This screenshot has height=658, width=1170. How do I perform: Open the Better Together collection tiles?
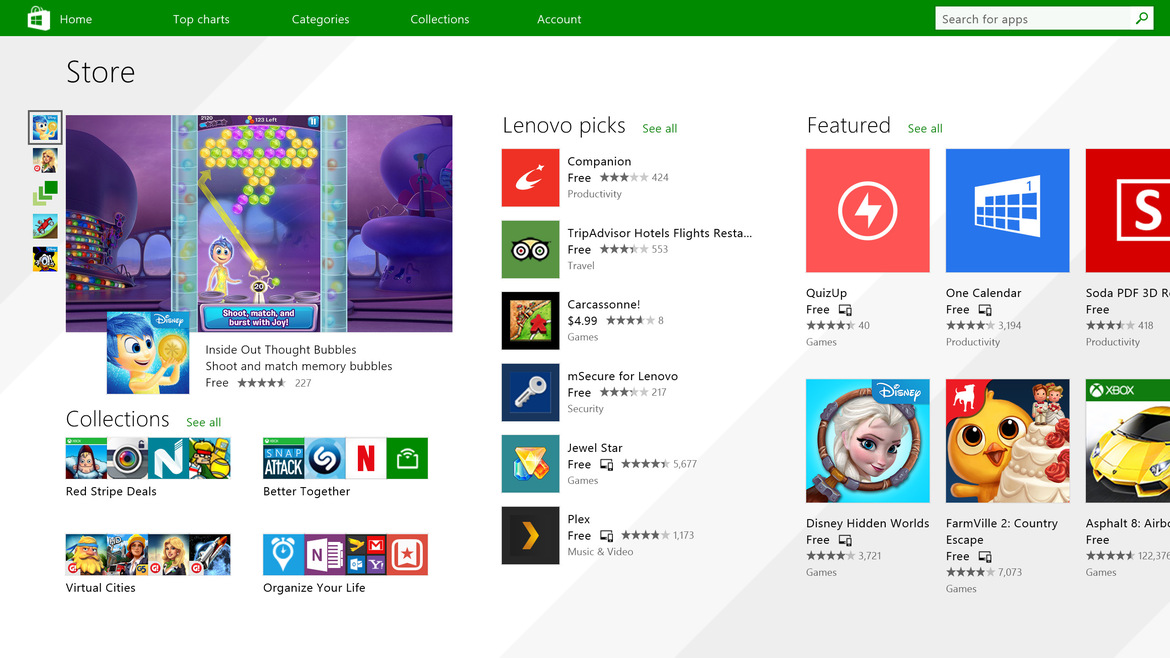(x=345, y=458)
